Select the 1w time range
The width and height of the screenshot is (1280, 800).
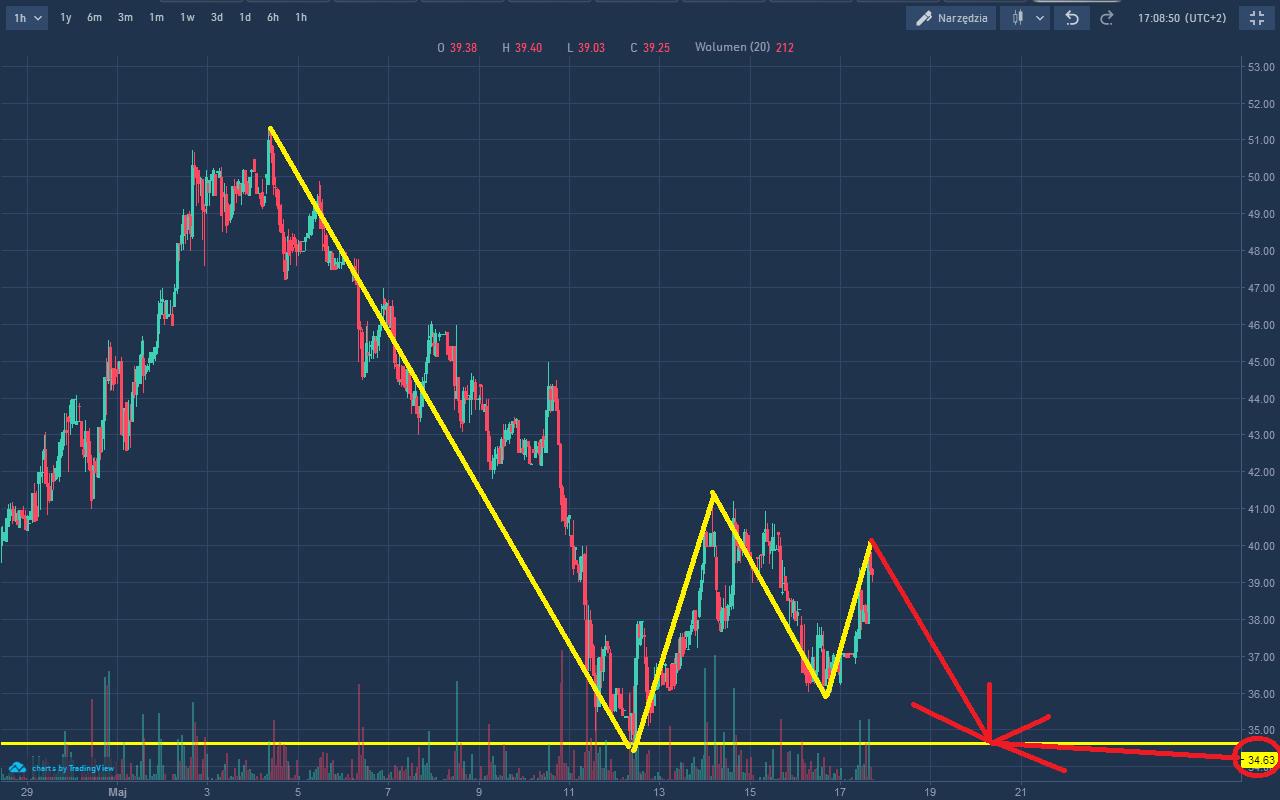pos(187,17)
